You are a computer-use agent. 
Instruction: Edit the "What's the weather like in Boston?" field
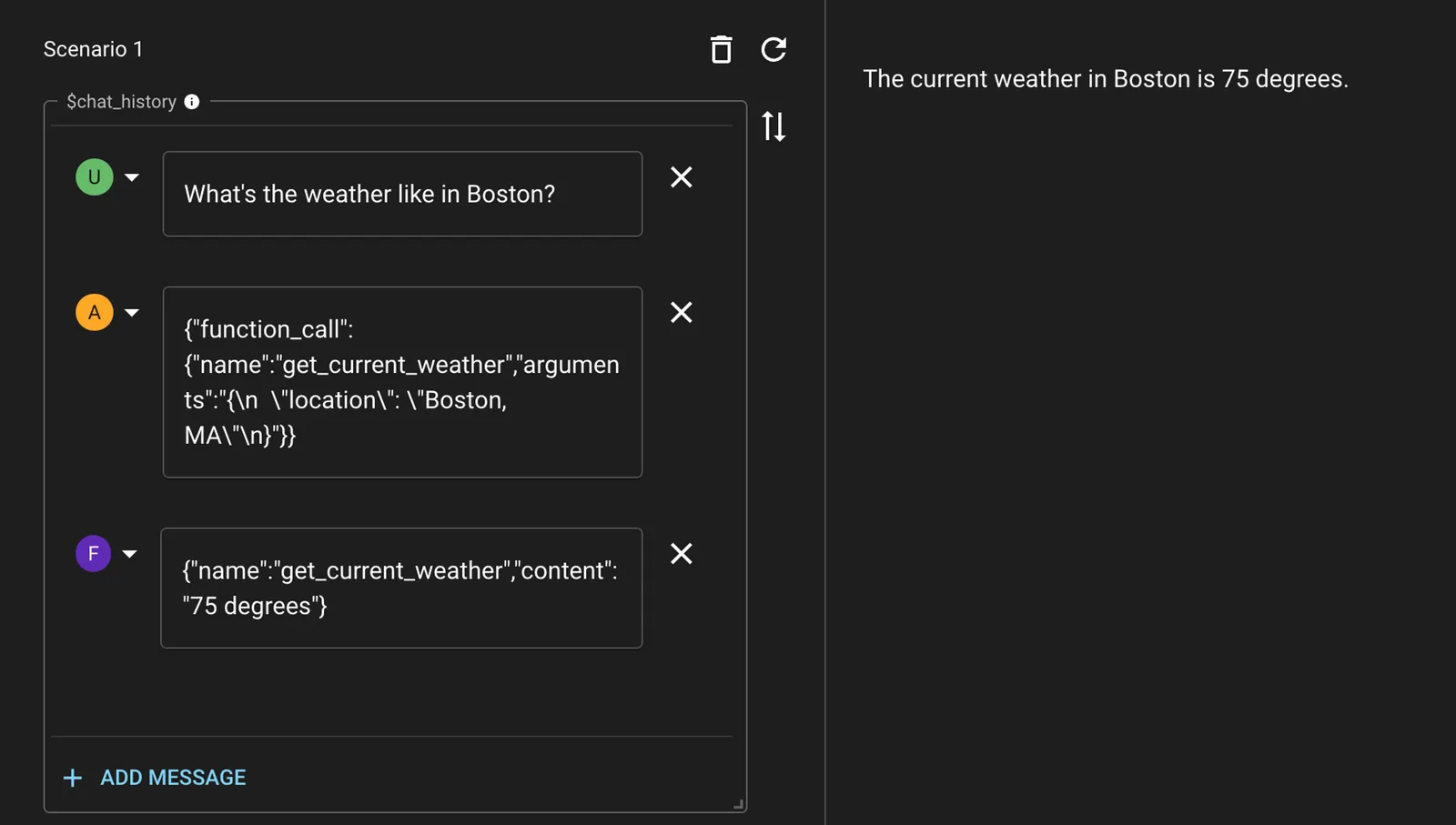[x=402, y=194]
